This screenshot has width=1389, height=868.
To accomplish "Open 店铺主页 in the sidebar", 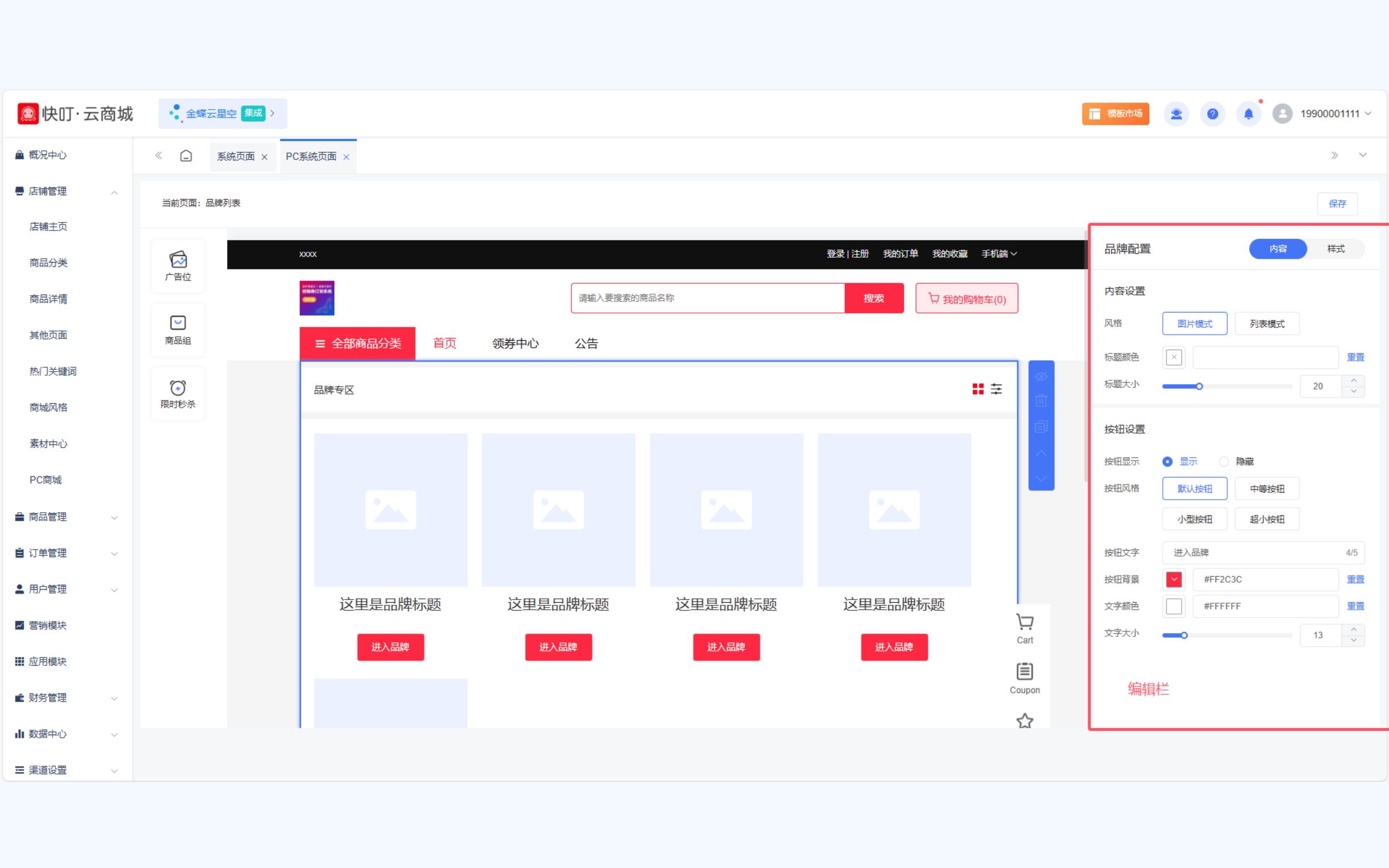I will coord(48,227).
